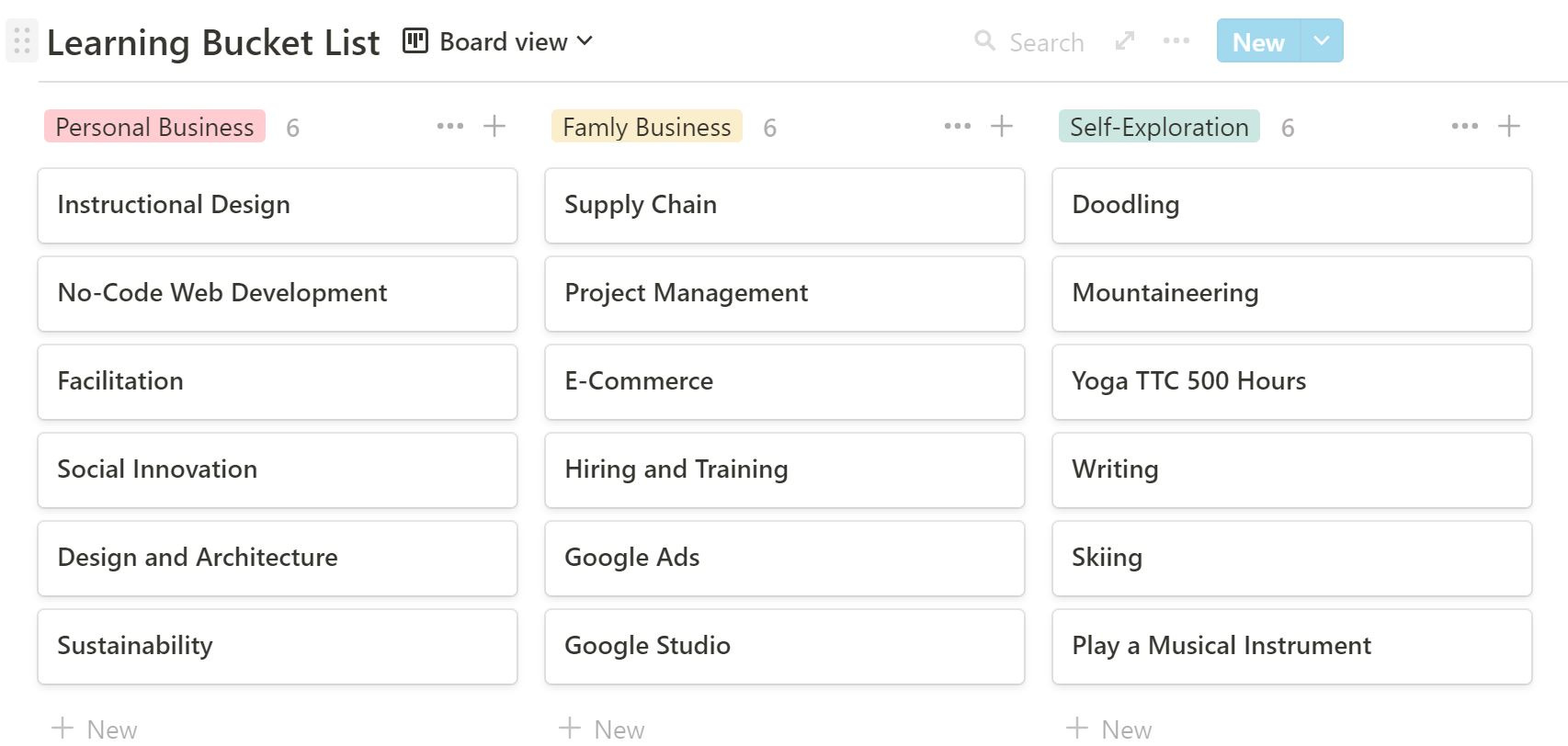Open Famly Business column three-dot menu
This screenshot has width=1568, height=746.
[x=957, y=127]
